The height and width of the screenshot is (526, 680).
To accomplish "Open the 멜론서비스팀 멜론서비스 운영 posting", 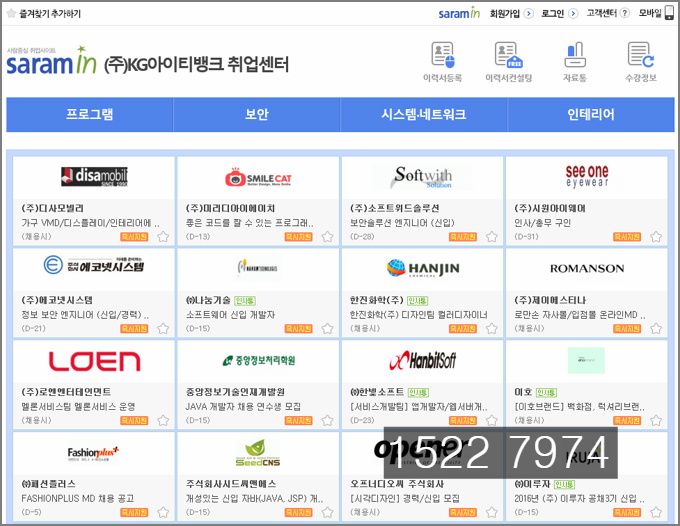I will coord(78,407).
